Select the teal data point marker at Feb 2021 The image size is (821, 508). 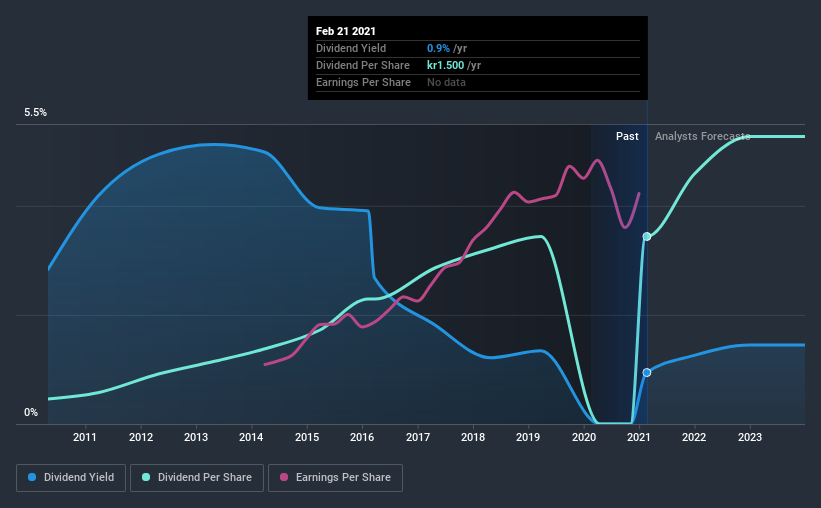point(647,237)
